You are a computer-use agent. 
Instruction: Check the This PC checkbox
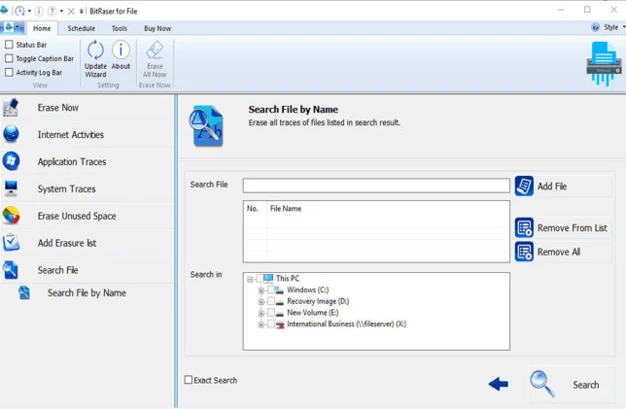click(x=260, y=278)
